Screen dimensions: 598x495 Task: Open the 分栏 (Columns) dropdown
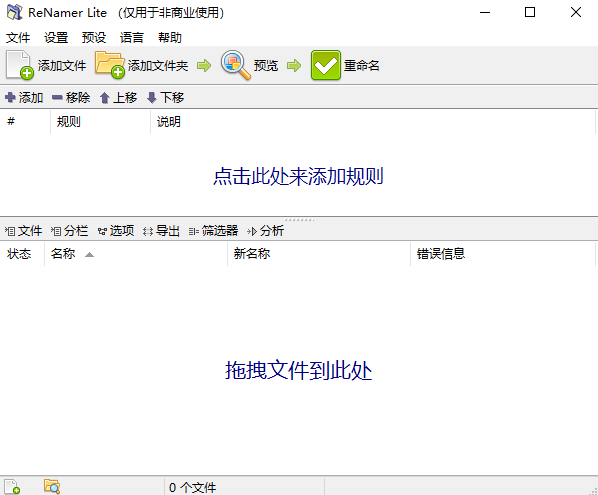[x=69, y=231]
